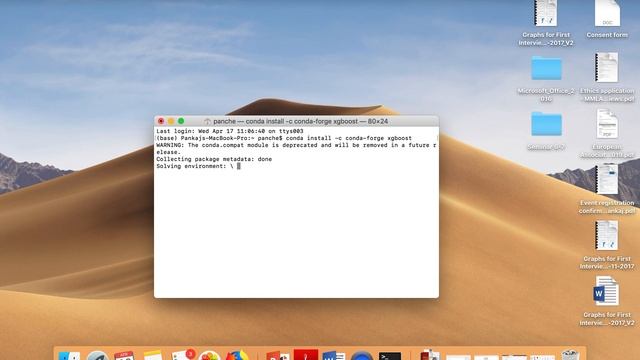Screen dimensions: 640x360
Task: Open the Consent form document icon
Action: coord(607,13)
